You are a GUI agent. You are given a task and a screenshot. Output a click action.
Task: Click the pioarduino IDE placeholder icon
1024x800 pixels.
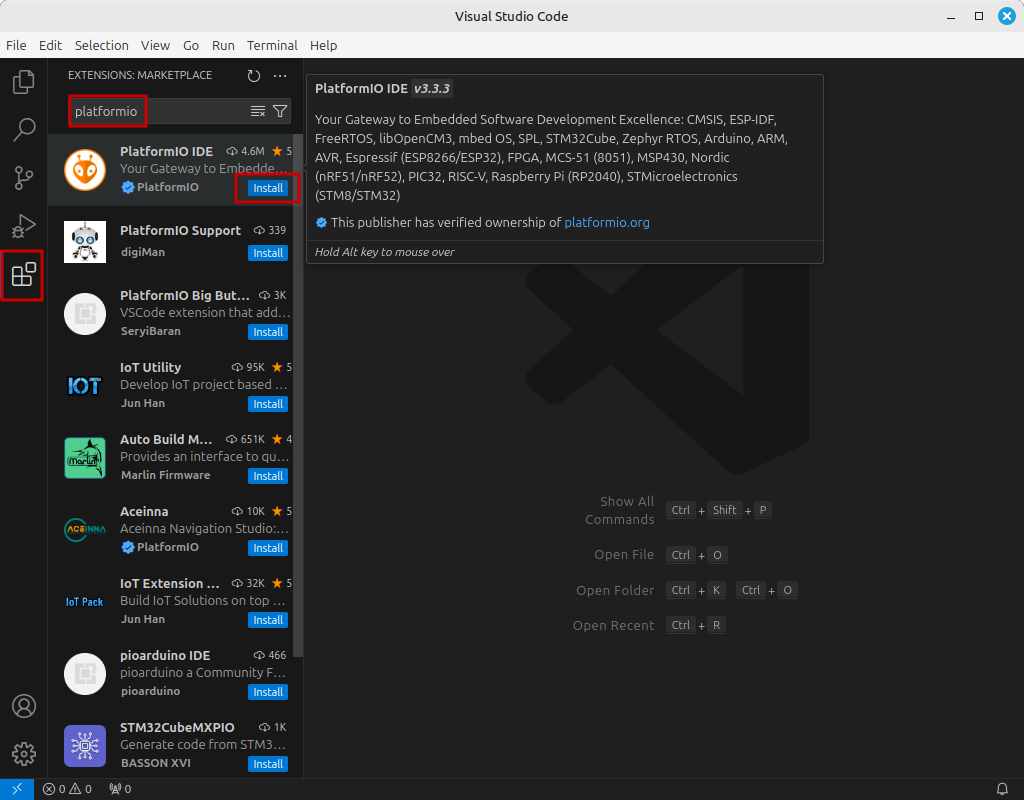point(85,674)
